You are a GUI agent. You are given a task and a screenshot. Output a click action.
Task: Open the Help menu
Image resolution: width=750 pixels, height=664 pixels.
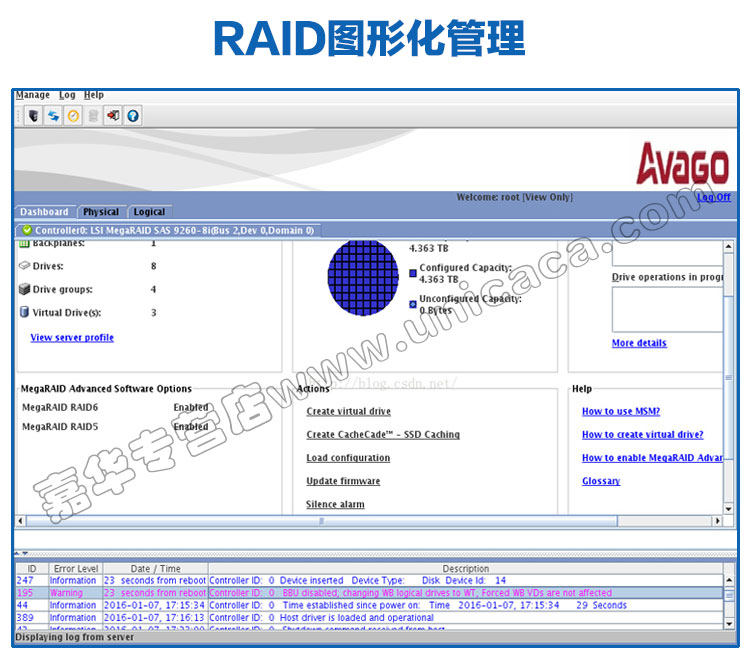coord(94,95)
